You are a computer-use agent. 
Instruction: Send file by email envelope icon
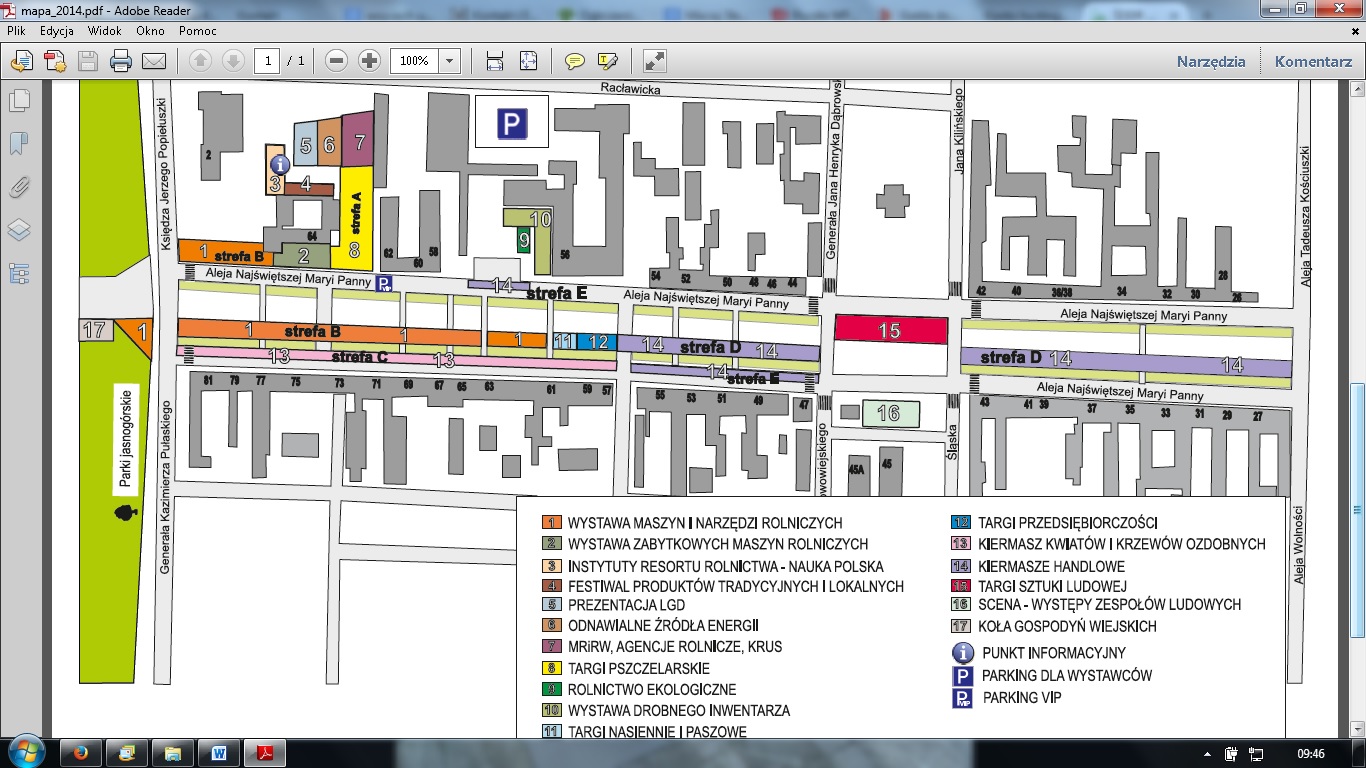154,61
